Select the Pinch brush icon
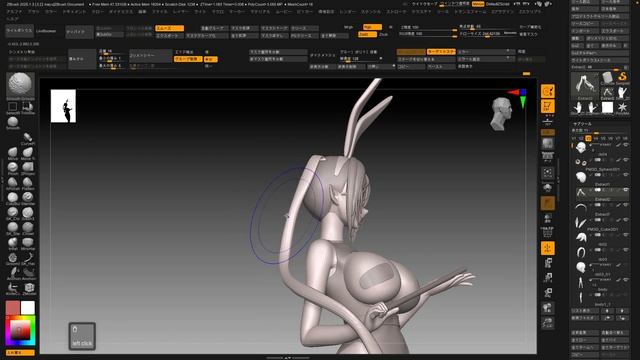The image size is (640, 360). point(13,167)
